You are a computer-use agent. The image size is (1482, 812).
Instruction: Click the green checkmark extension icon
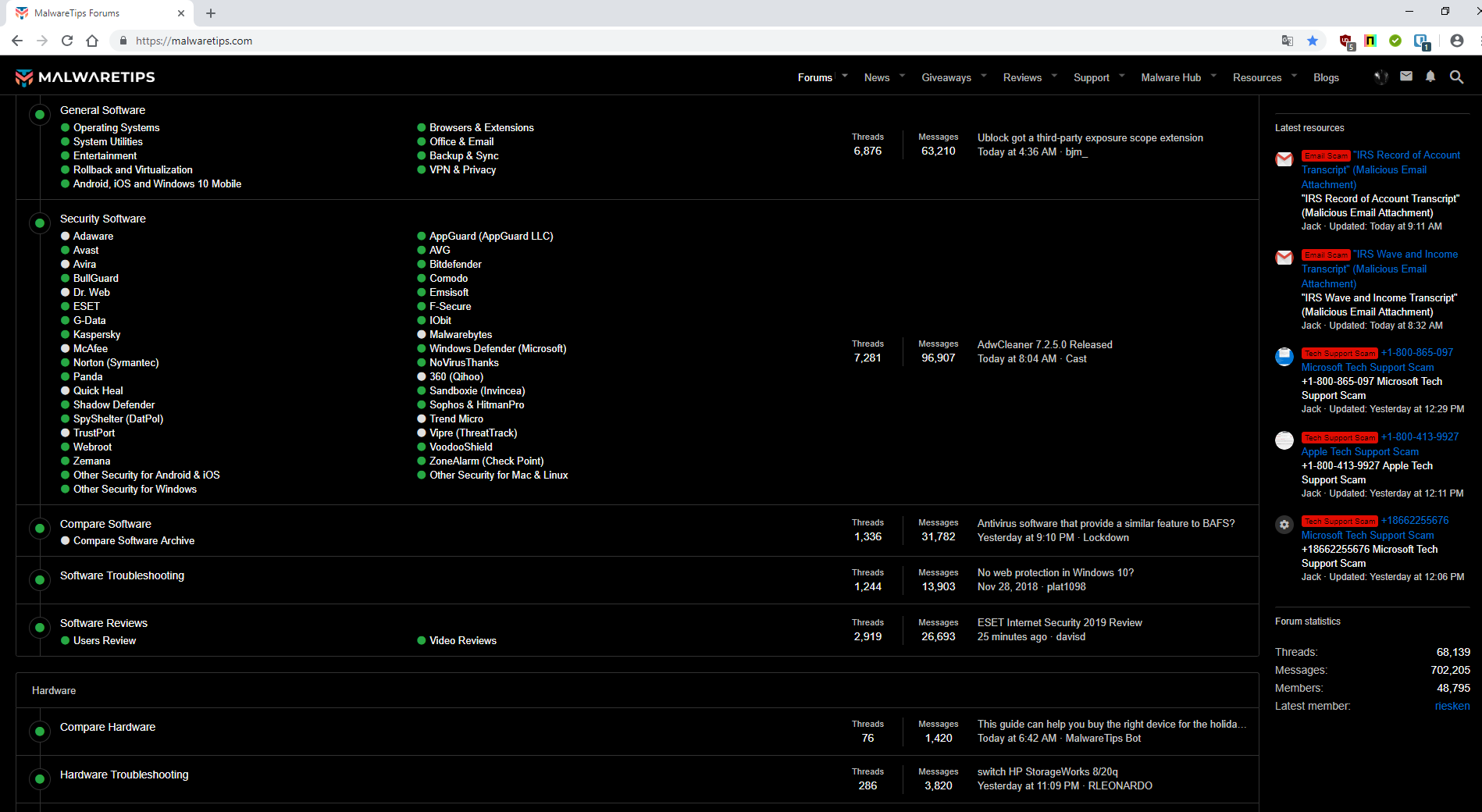tap(1395, 41)
